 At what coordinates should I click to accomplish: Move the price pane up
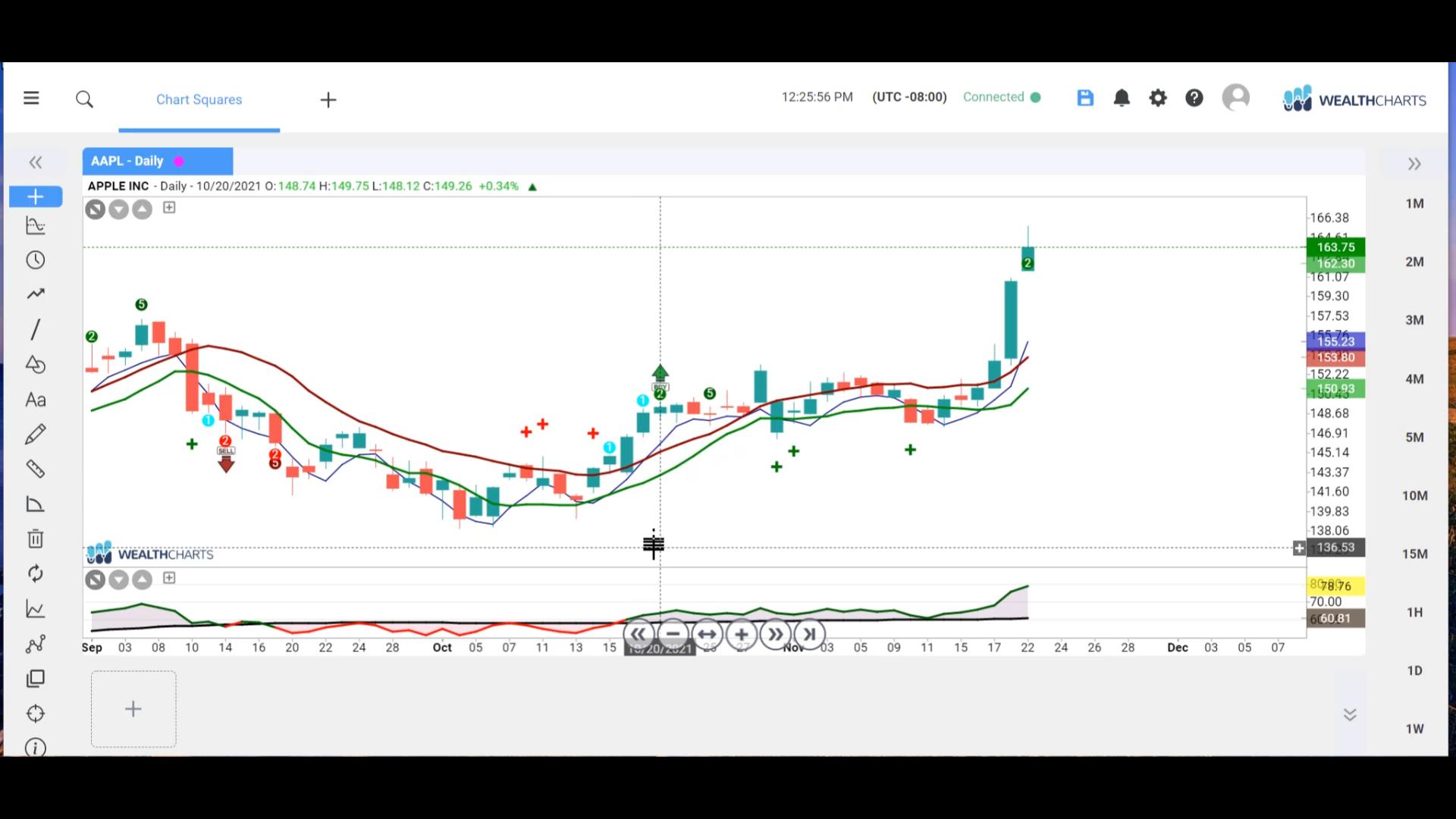pyautogui.click(x=142, y=209)
